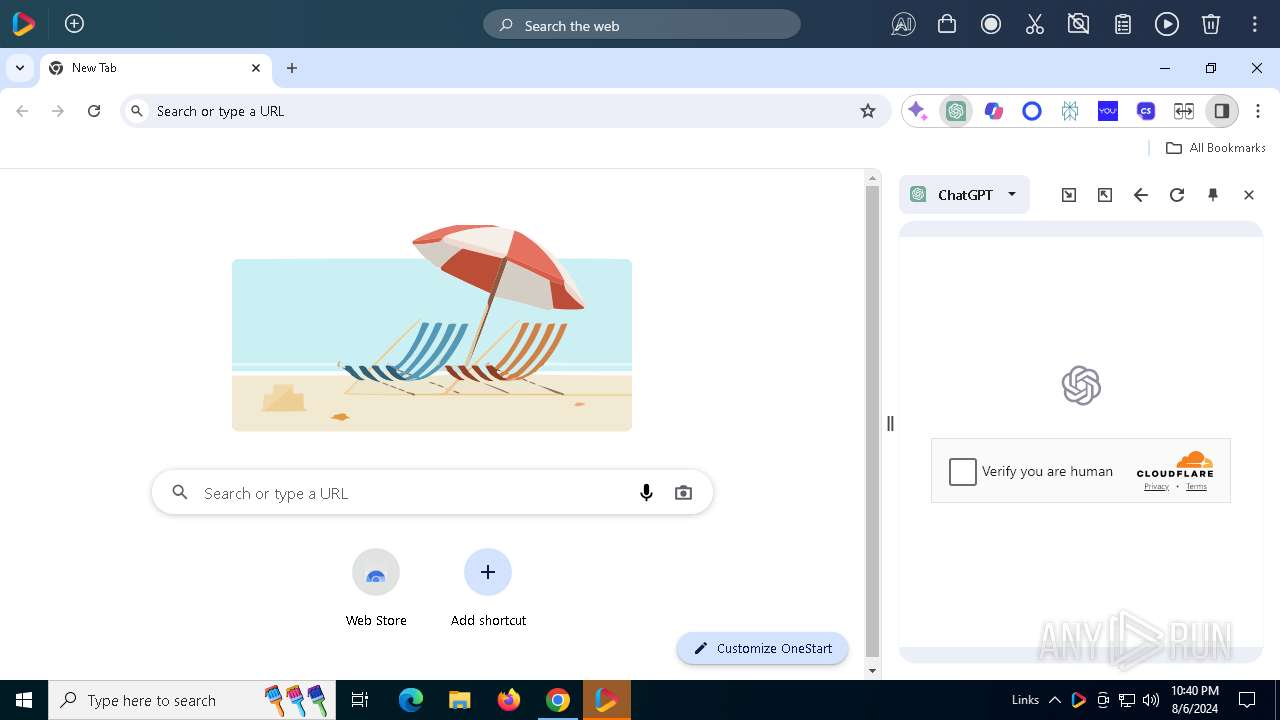Open the tab search dropdown chevron
This screenshot has width=1280, height=720.
[20, 68]
